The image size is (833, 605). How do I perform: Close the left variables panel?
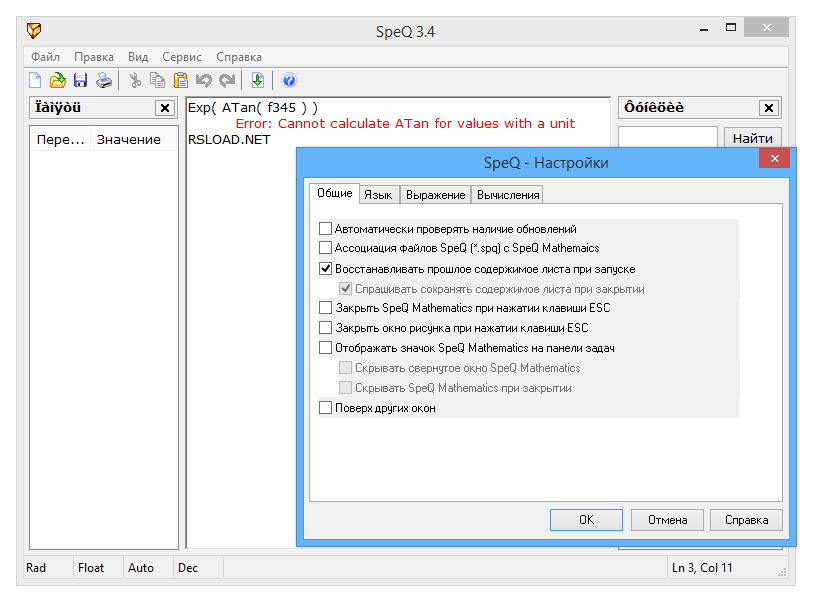click(165, 108)
